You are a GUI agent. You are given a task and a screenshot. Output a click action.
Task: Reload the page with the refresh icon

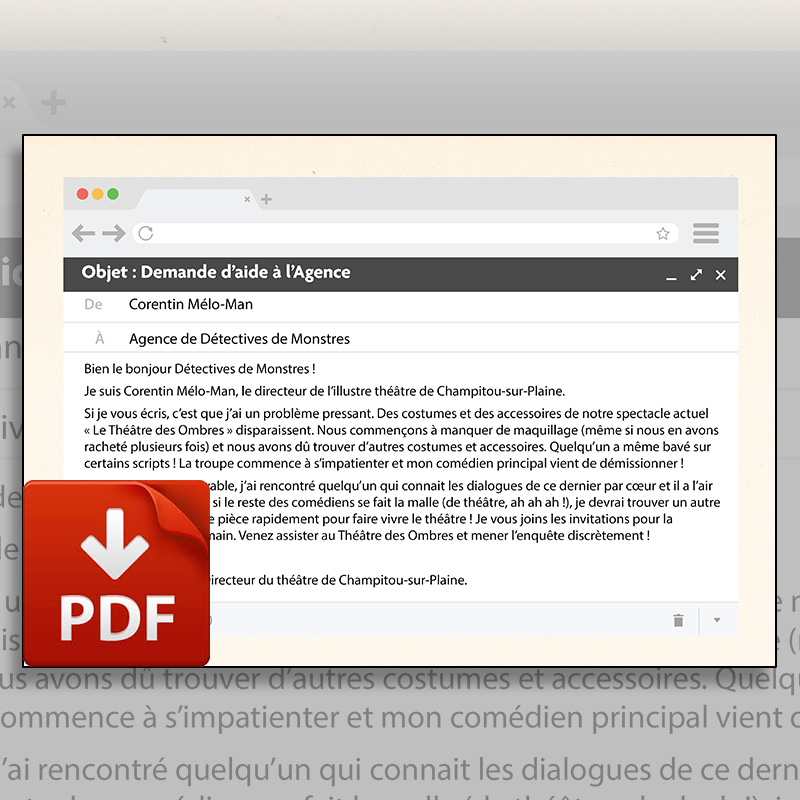point(146,234)
